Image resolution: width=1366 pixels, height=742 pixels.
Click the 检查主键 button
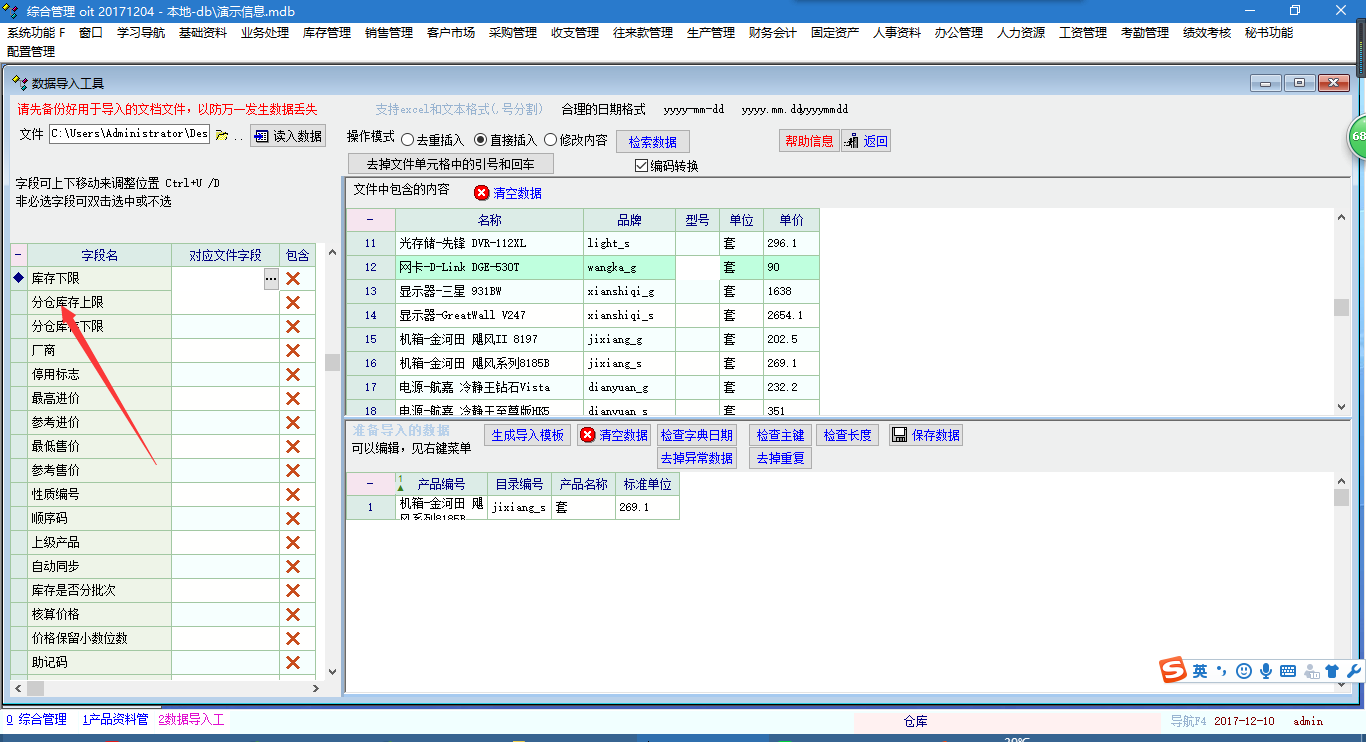780,435
